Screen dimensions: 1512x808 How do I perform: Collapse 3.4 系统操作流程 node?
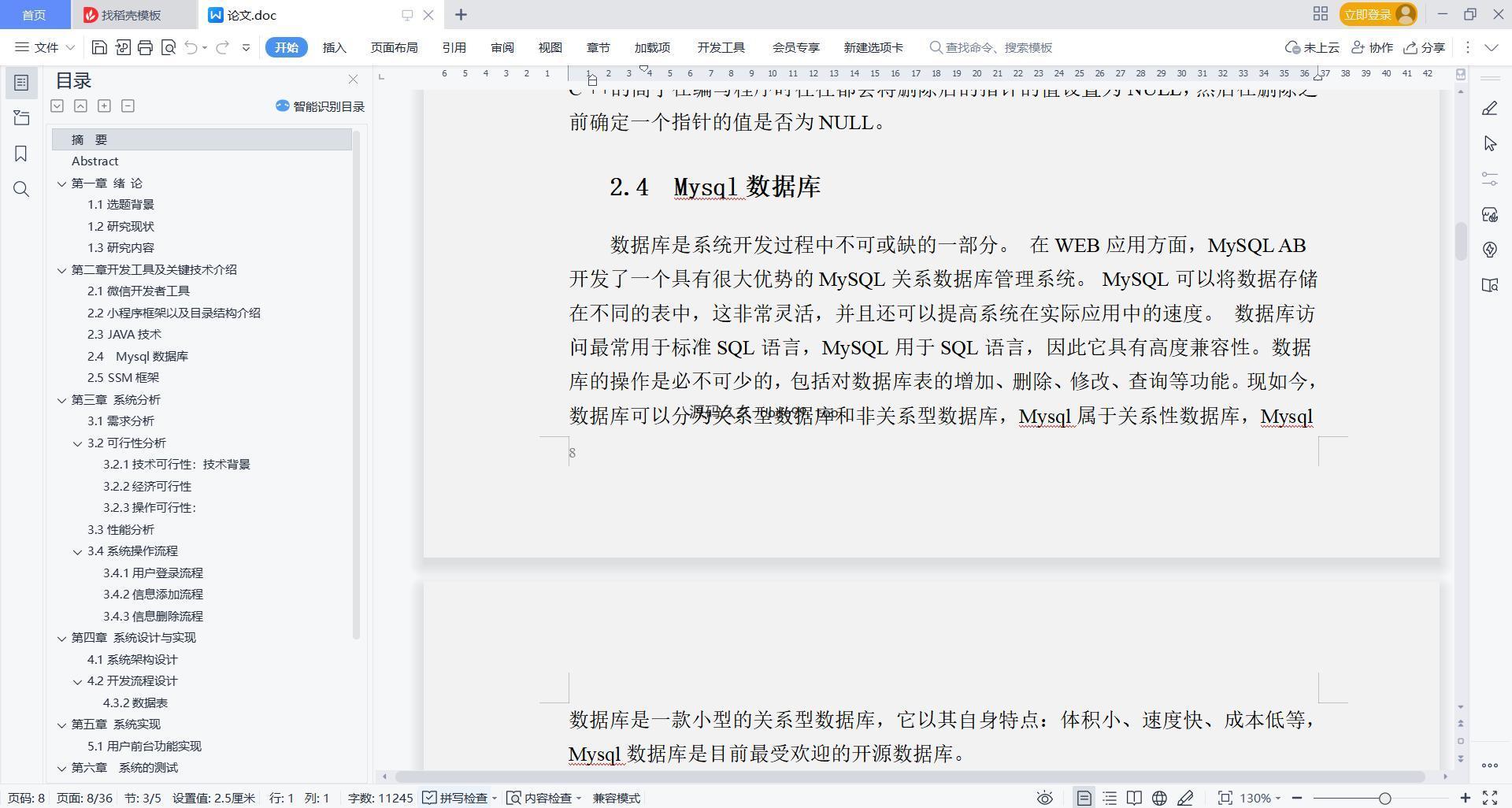click(x=77, y=551)
